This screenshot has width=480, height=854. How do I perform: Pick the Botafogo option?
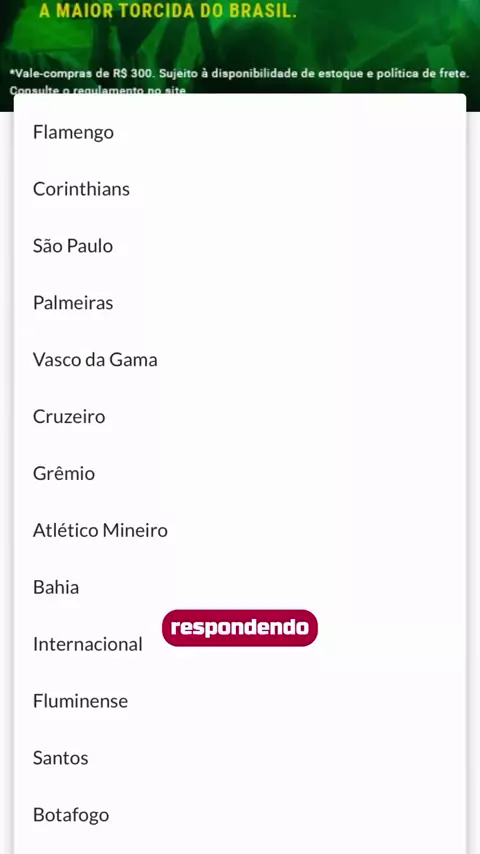pyautogui.click(x=240, y=815)
